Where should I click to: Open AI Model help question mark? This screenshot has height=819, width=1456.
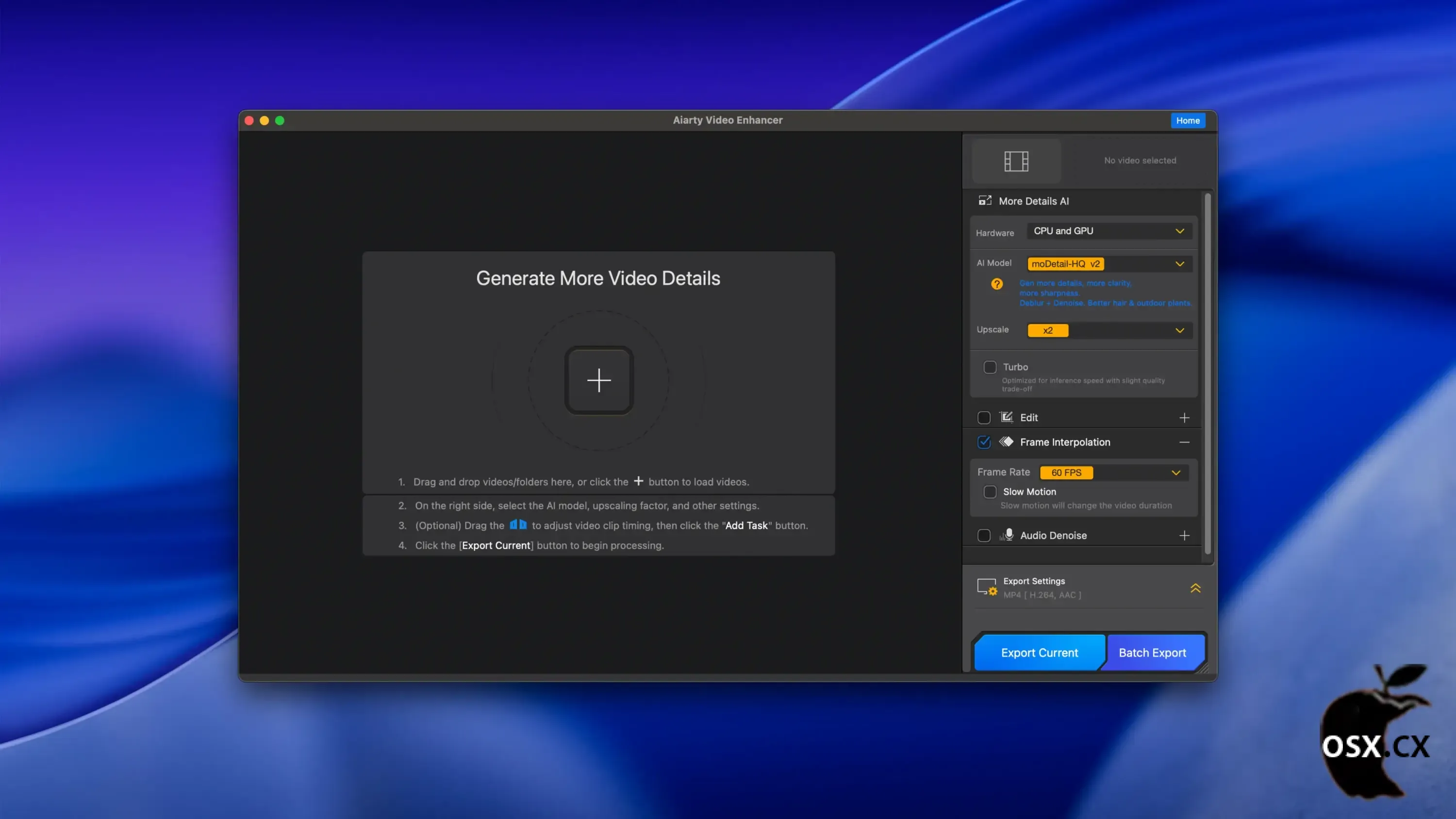coord(997,284)
